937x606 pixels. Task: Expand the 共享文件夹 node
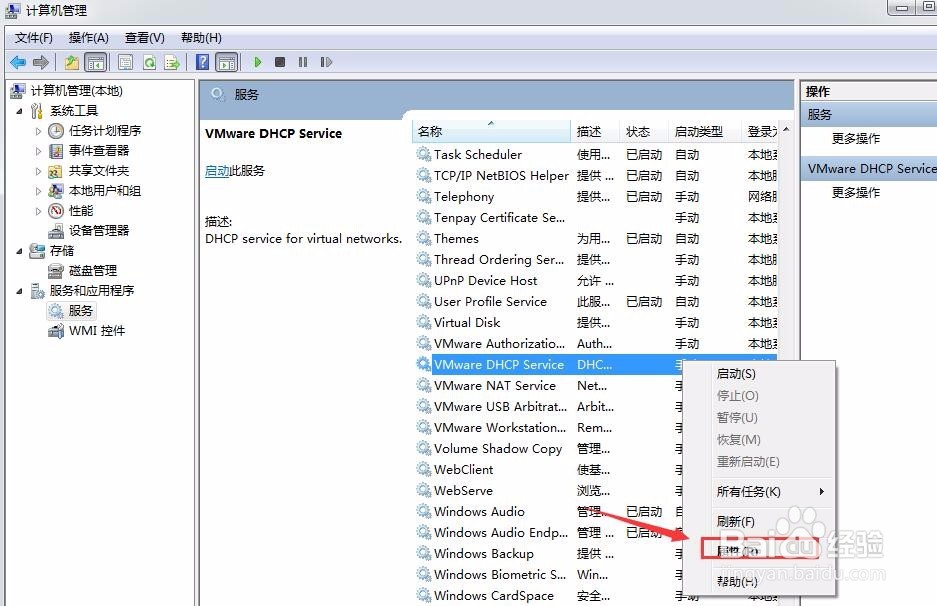point(38,172)
